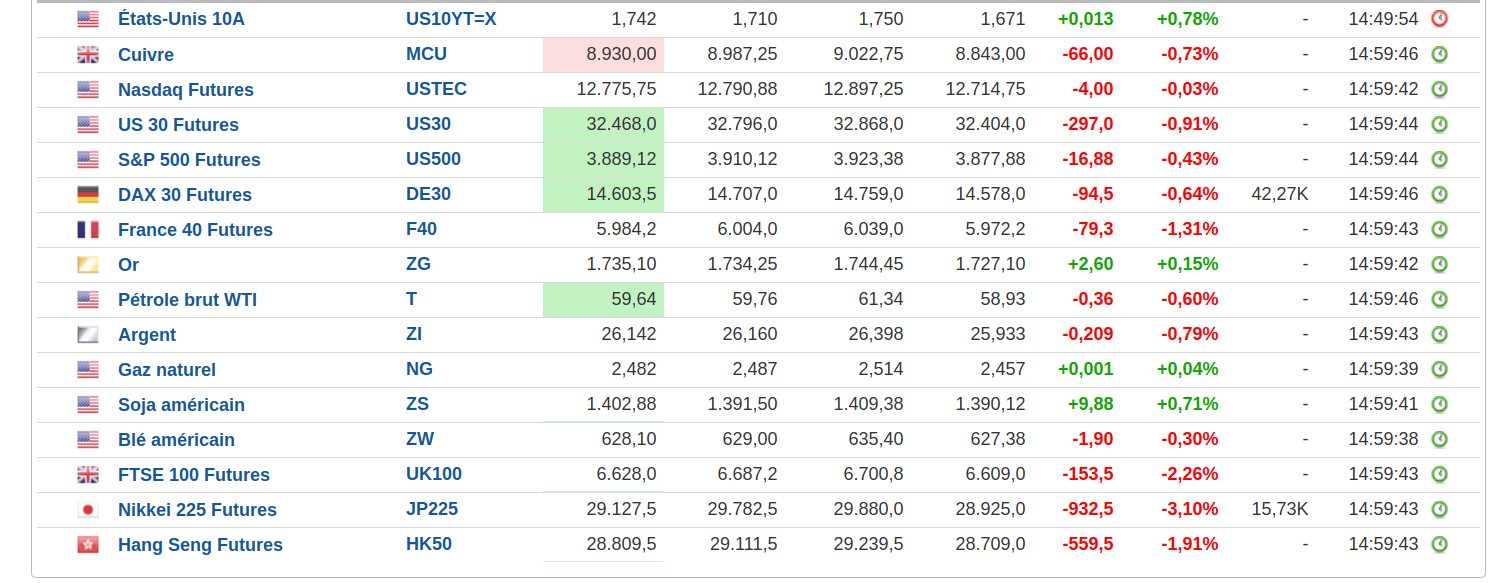Click the Hong Kong flag beside Hang Seng
This screenshot has width=1506, height=583.
pos(88,544)
